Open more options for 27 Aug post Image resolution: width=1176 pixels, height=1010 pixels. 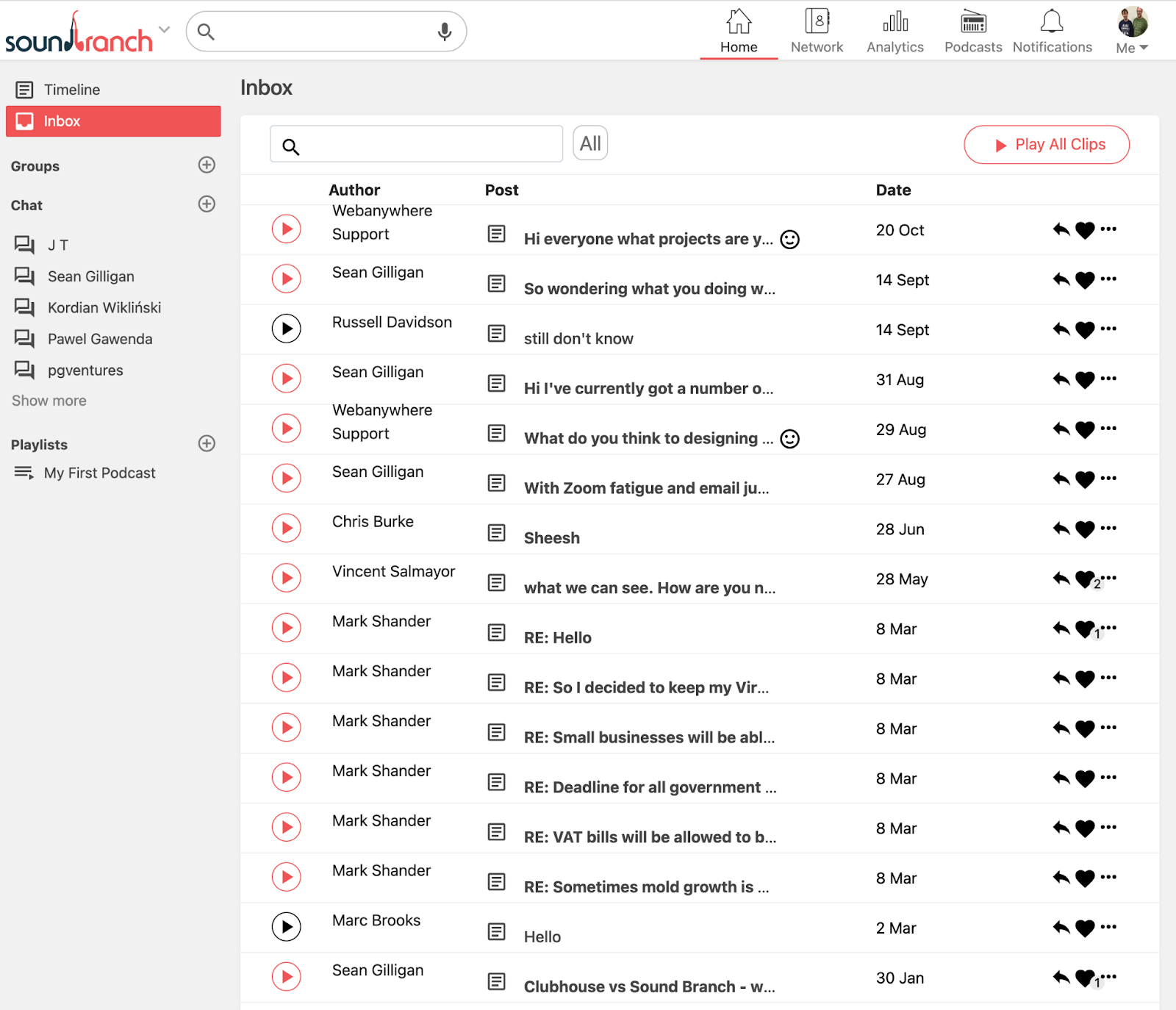pos(1109,478)
